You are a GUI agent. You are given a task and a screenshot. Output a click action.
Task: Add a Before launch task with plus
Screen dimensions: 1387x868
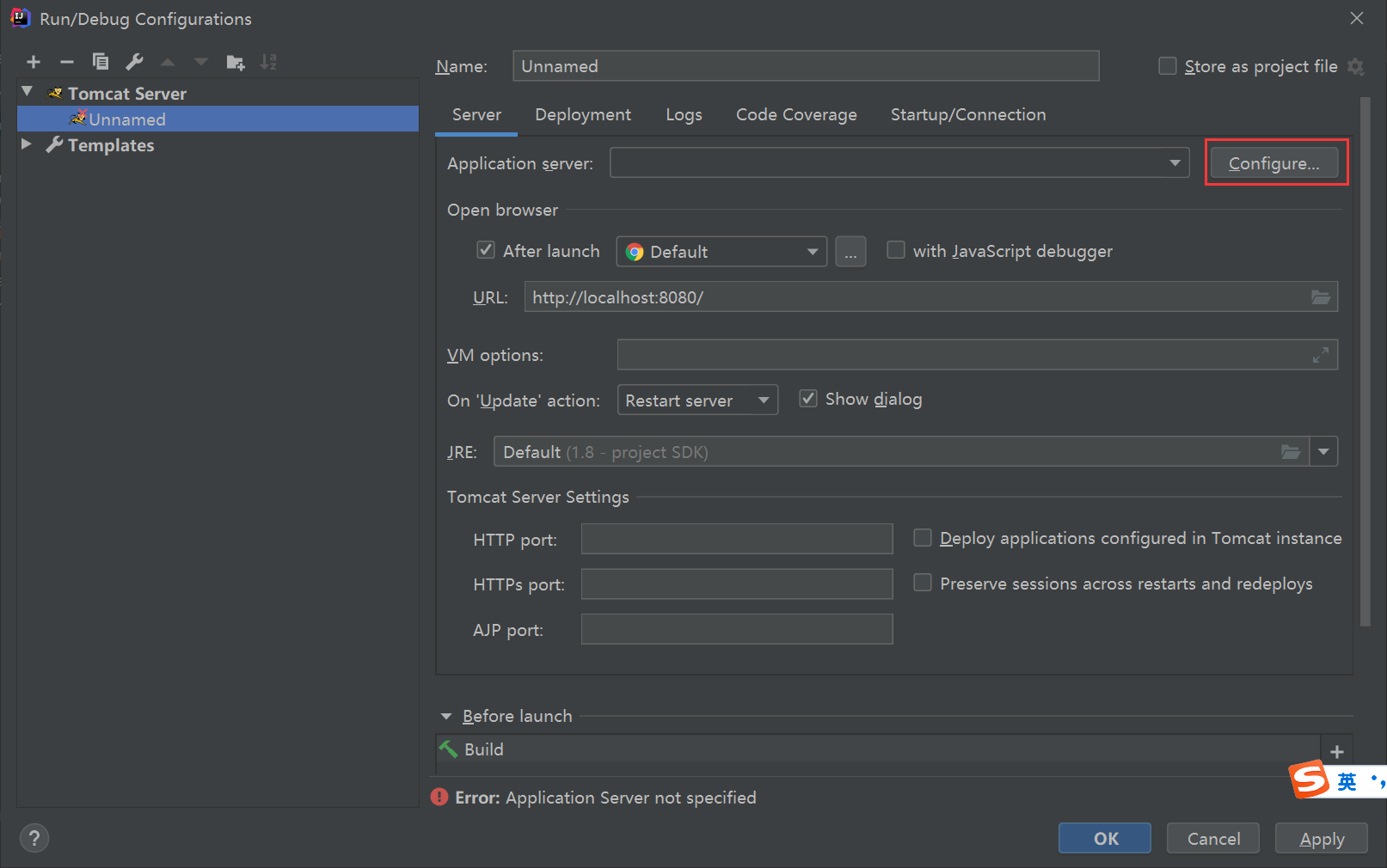pos(1337,752)
